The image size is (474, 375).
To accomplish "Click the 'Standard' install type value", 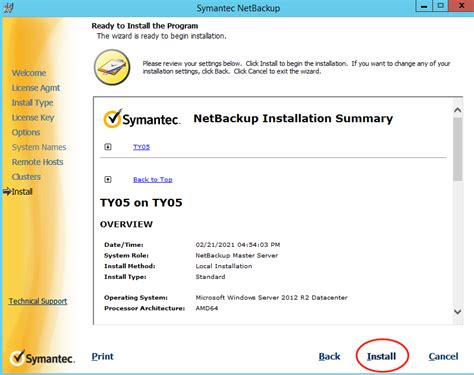I will point(210,277).
